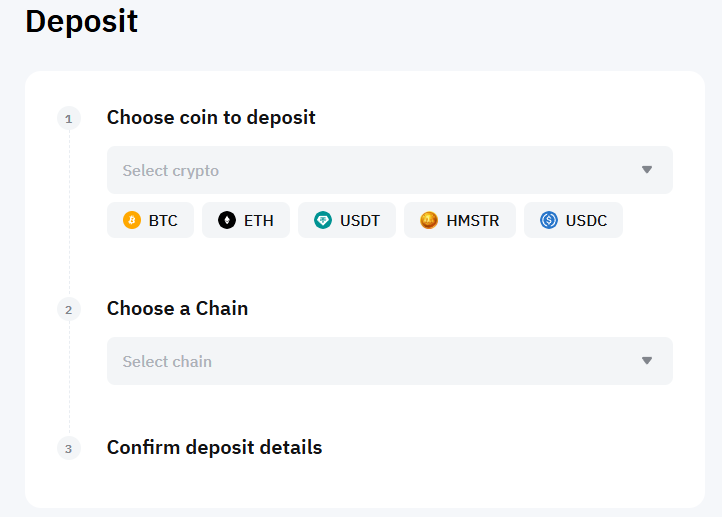The height and width of the screenshot is (517, 722).
Task: Choose the BTC quick-select chip
Action: coord(150,220)
